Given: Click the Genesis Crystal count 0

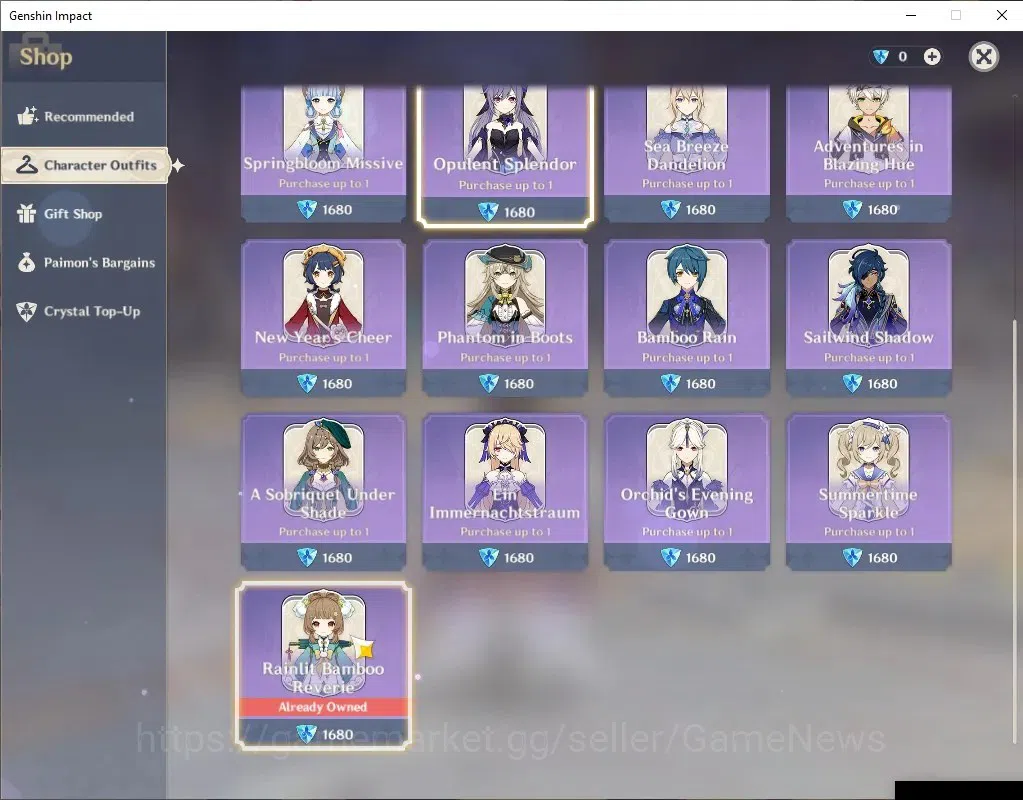Looking at the screenshot, I should click(x=903, y=57).
